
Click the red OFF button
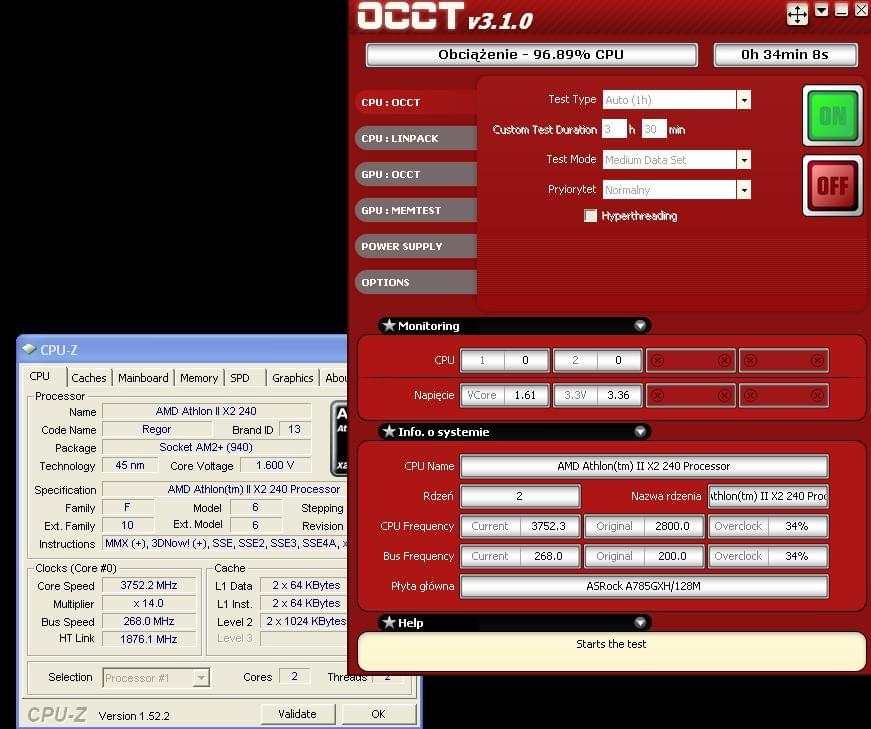click(x=833, y=186)
